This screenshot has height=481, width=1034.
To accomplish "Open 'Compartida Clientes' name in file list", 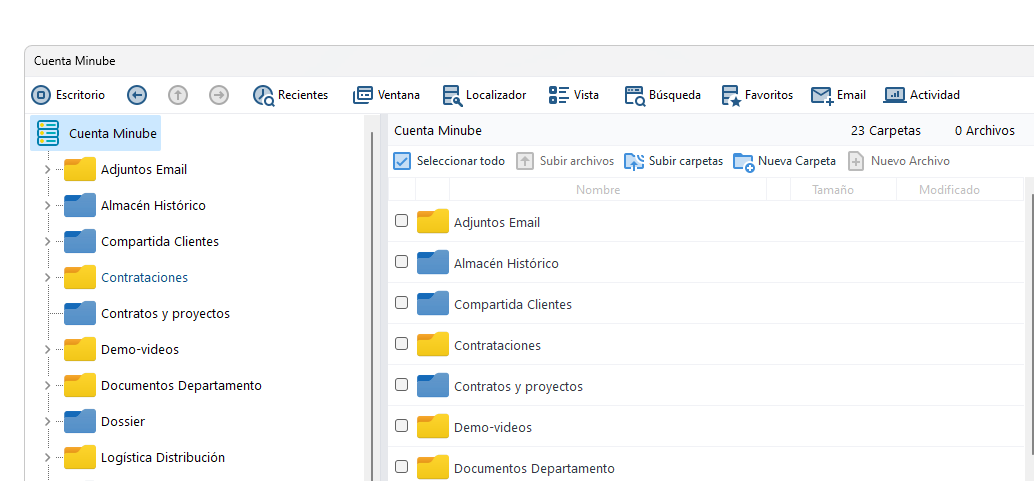I will pyautogui.click(x=513, y=305).
